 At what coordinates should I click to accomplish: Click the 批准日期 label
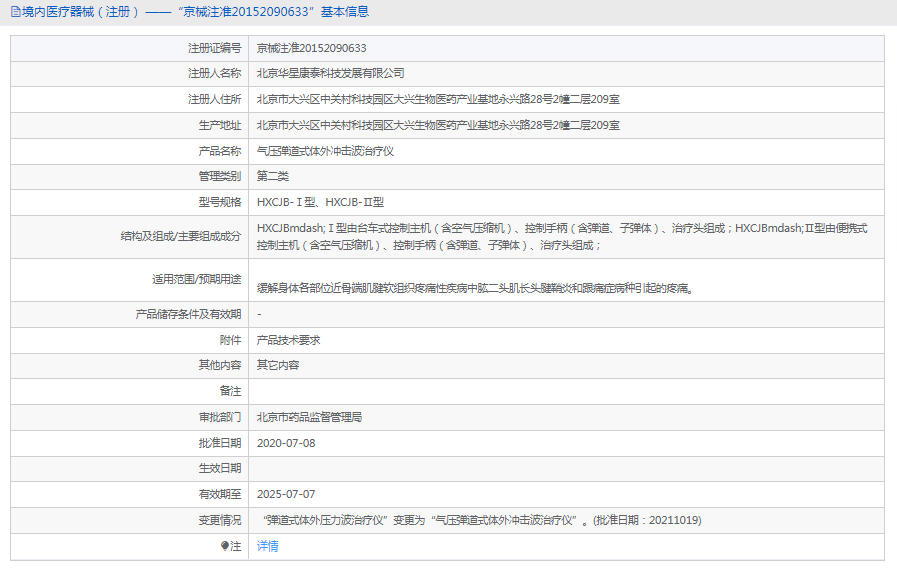(220, 443)
